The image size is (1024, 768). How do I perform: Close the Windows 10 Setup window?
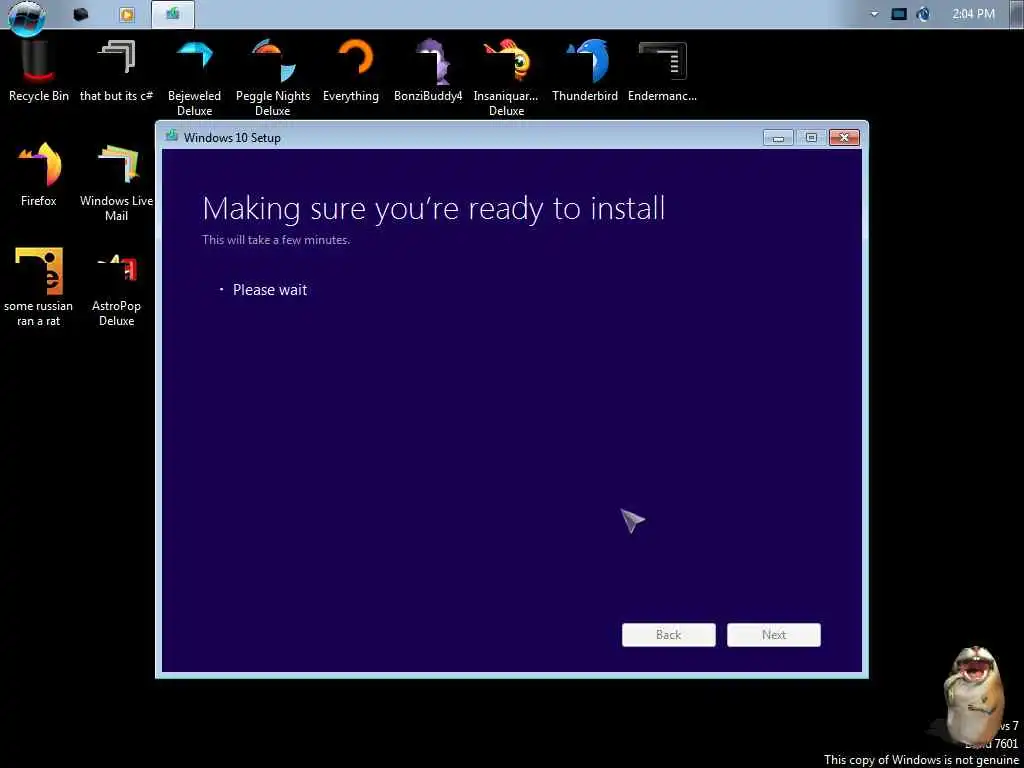point(844,138)
